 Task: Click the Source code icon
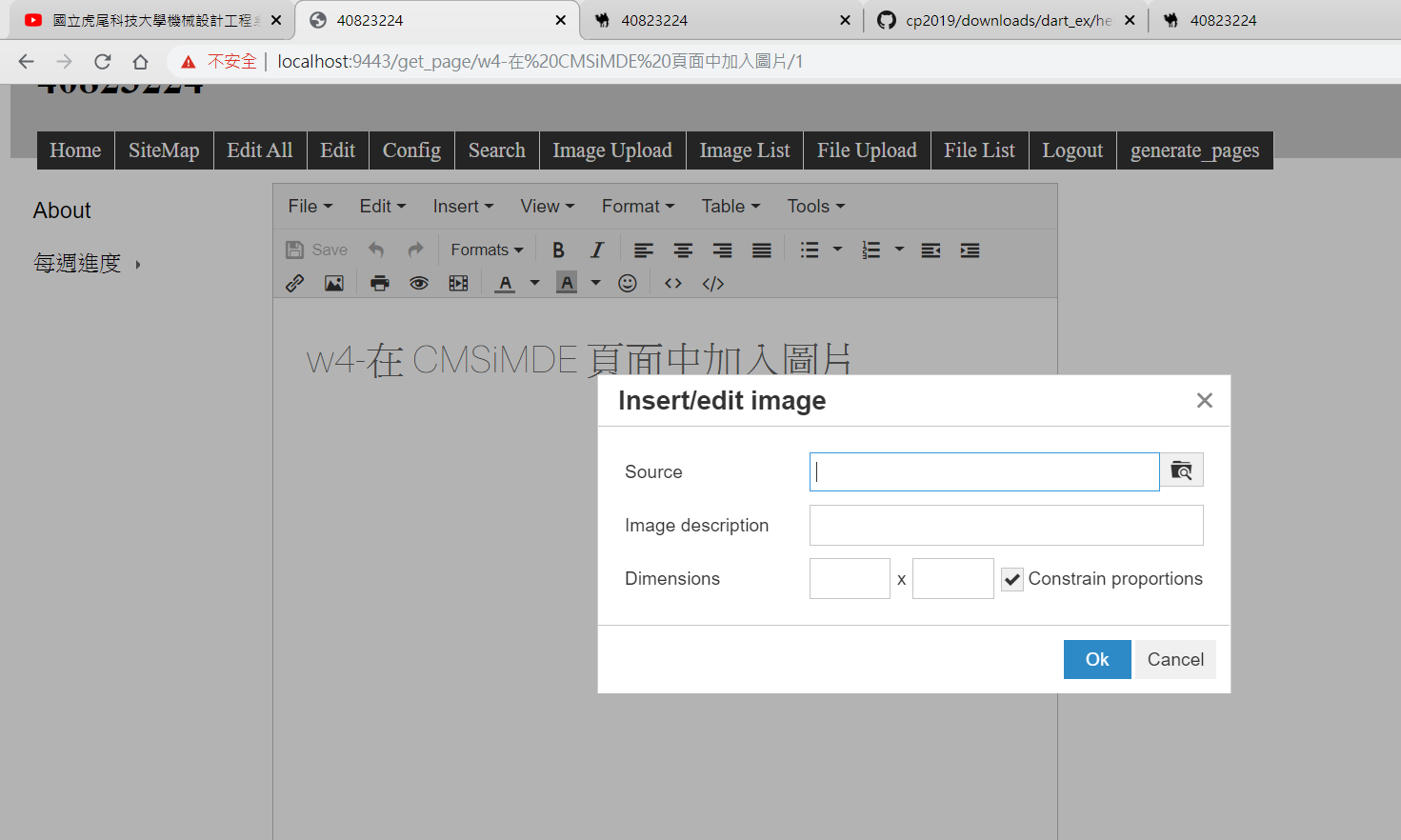pos(673,283)
